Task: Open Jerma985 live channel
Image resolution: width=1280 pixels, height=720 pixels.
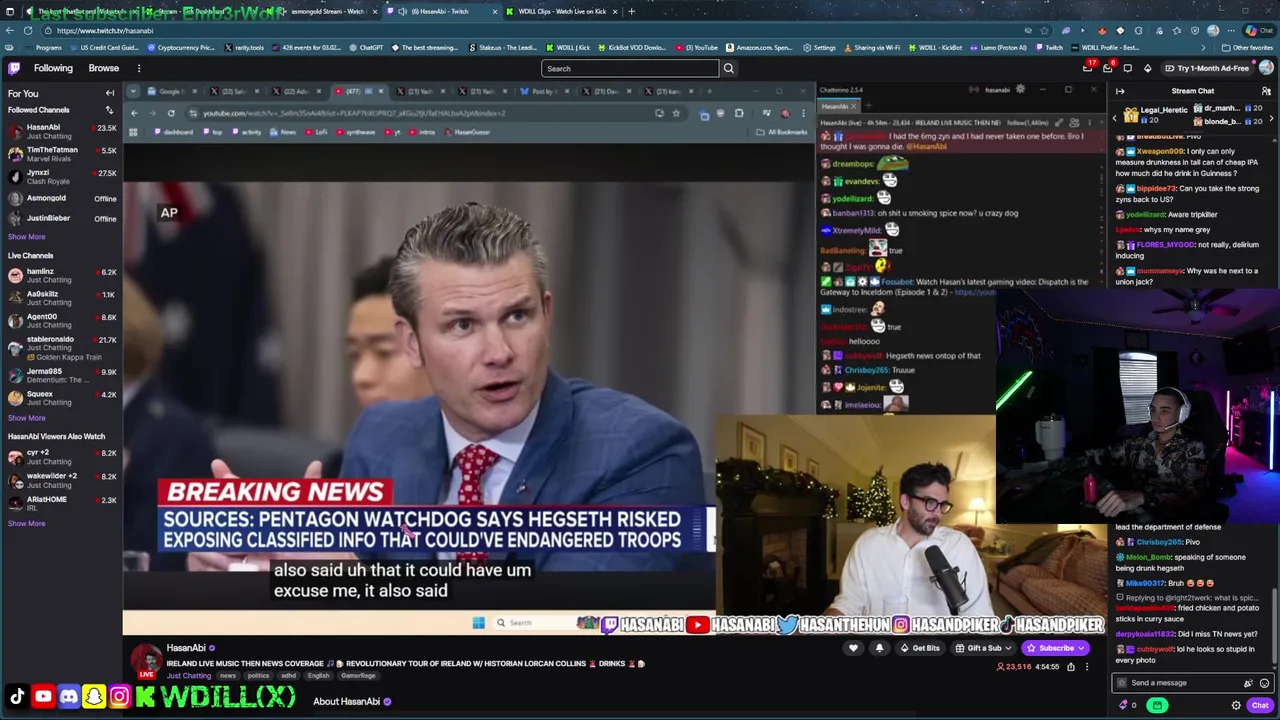Action: coord(61,375)
